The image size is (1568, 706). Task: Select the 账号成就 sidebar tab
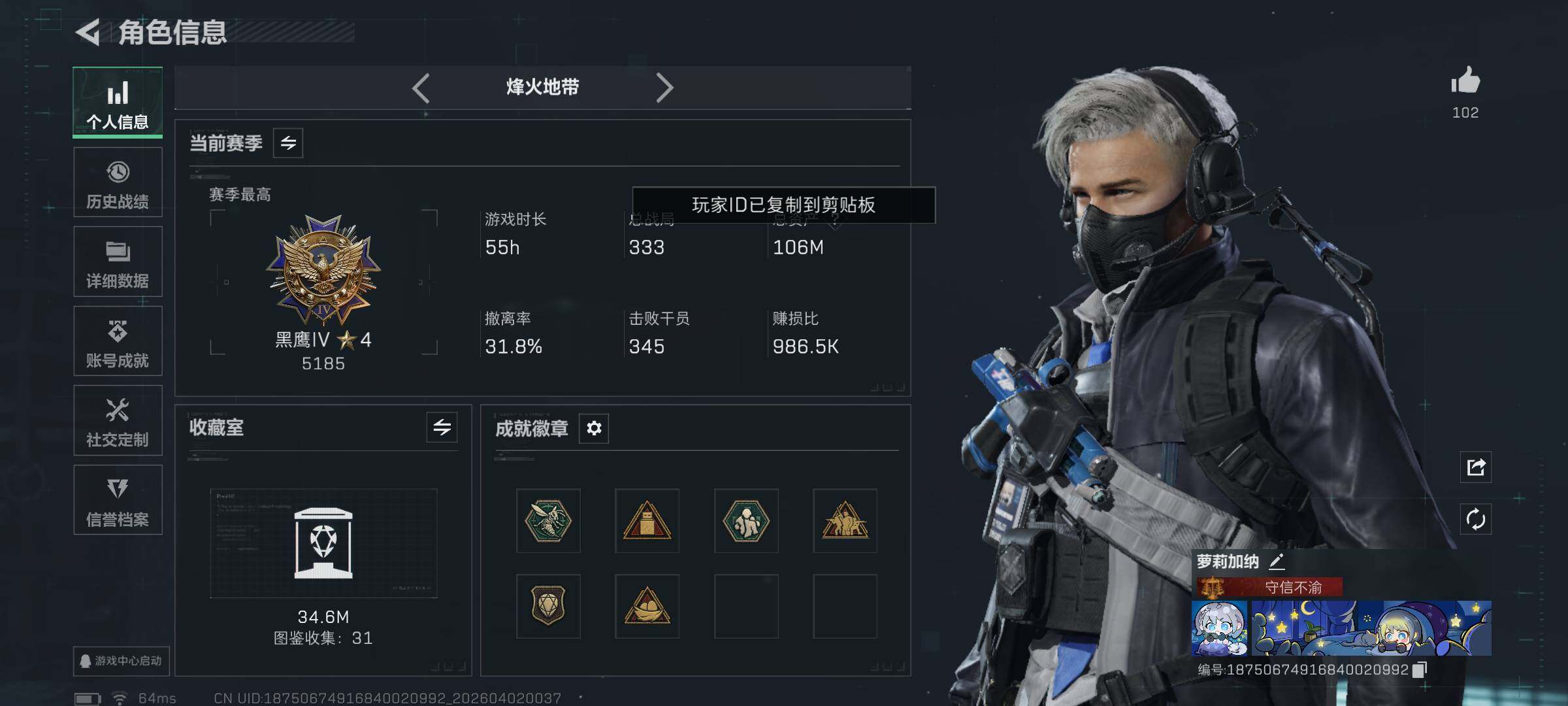118,341
